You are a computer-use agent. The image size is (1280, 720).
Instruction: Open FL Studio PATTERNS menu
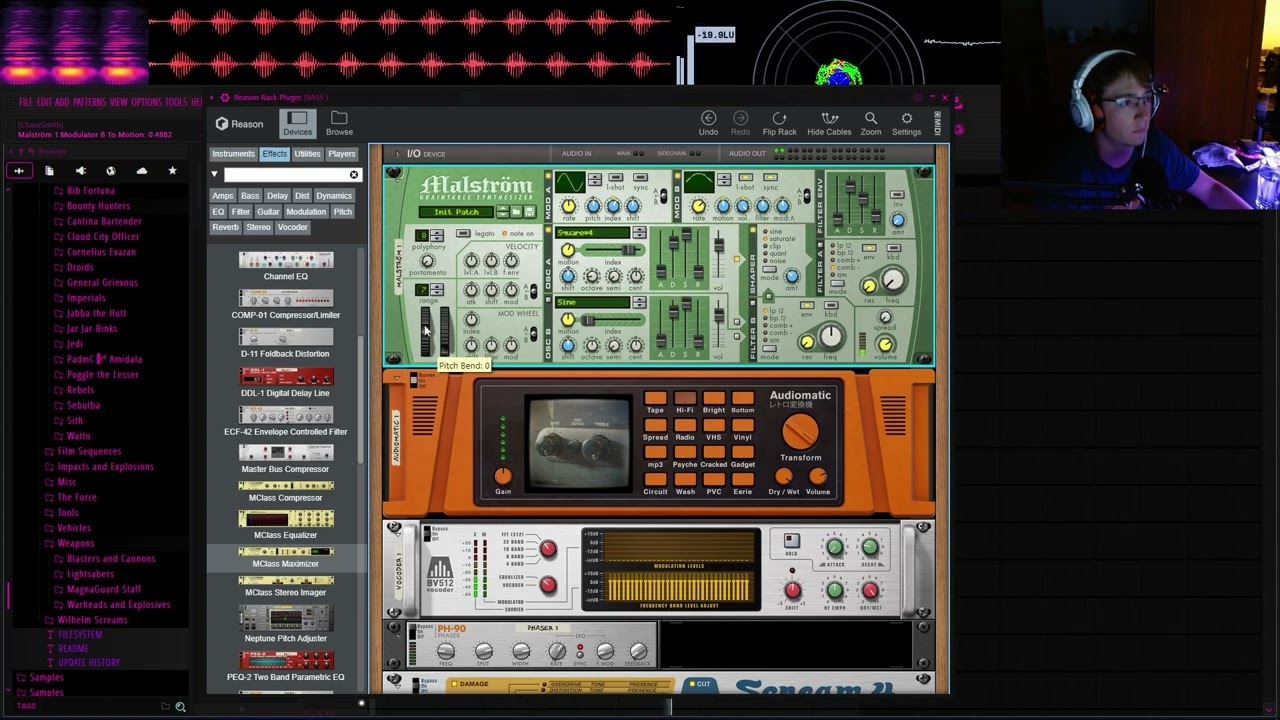pyautogui.click(x=89, y=102)
